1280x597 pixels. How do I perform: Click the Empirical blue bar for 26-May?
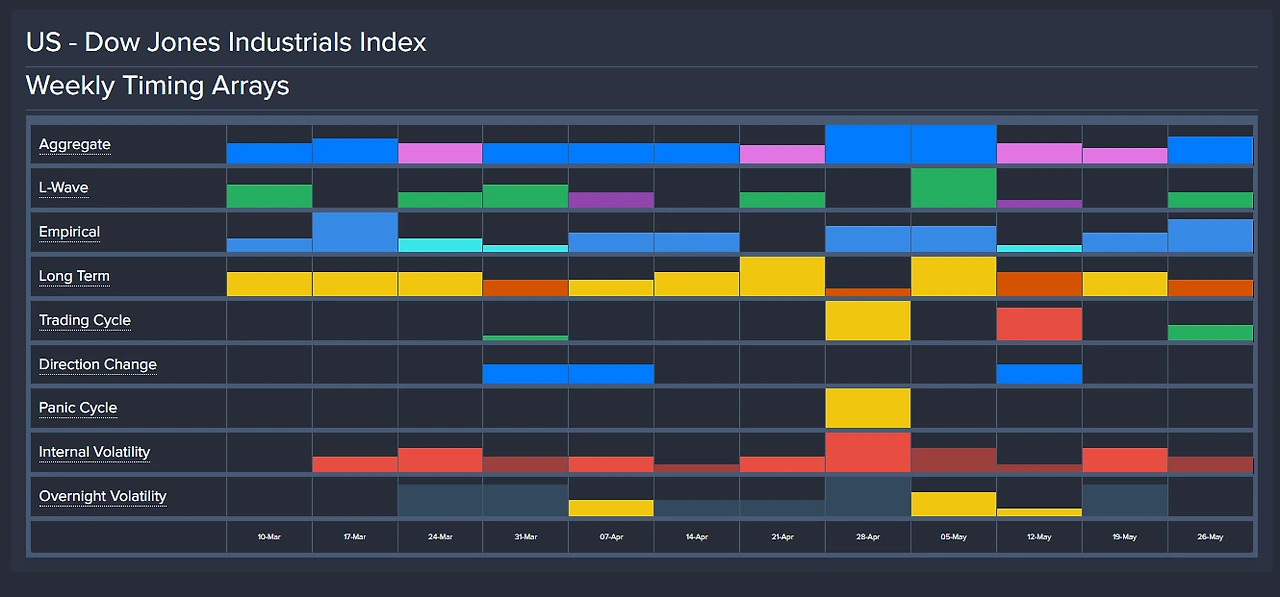click(1210, 236)
